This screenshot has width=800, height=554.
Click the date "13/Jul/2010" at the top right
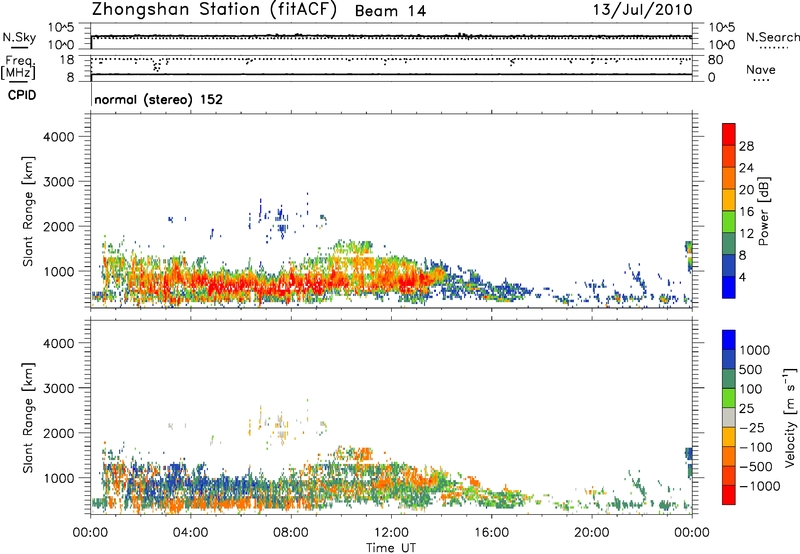(642, 10)
